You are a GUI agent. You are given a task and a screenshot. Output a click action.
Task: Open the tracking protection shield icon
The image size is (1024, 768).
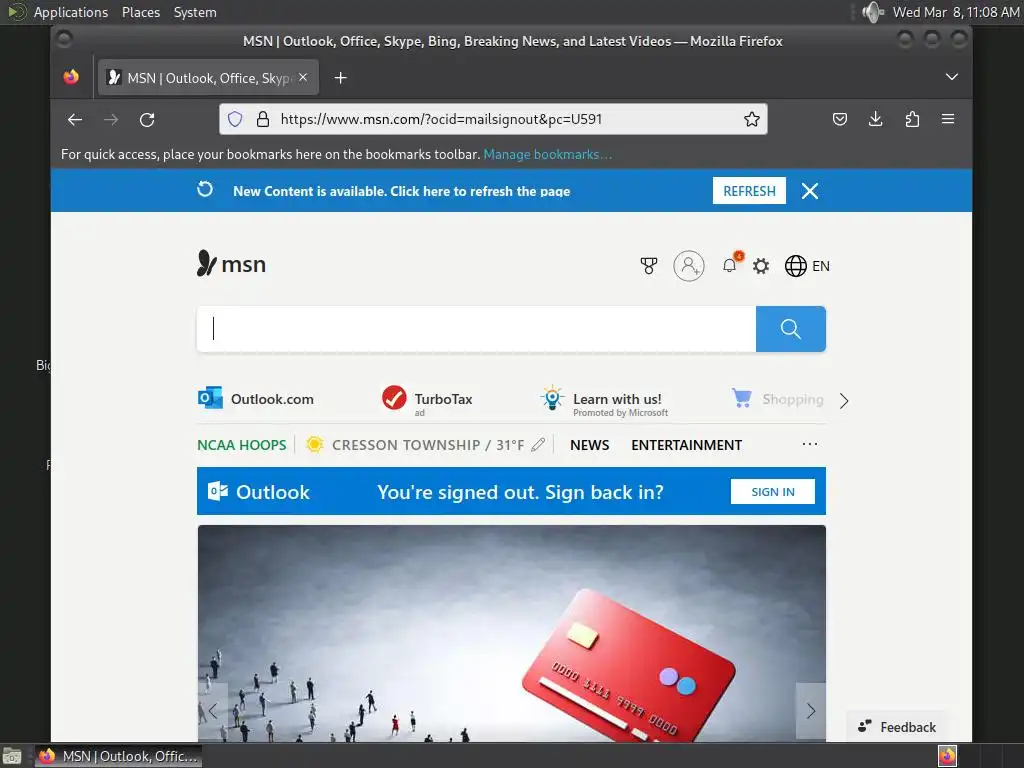point(235,119)
